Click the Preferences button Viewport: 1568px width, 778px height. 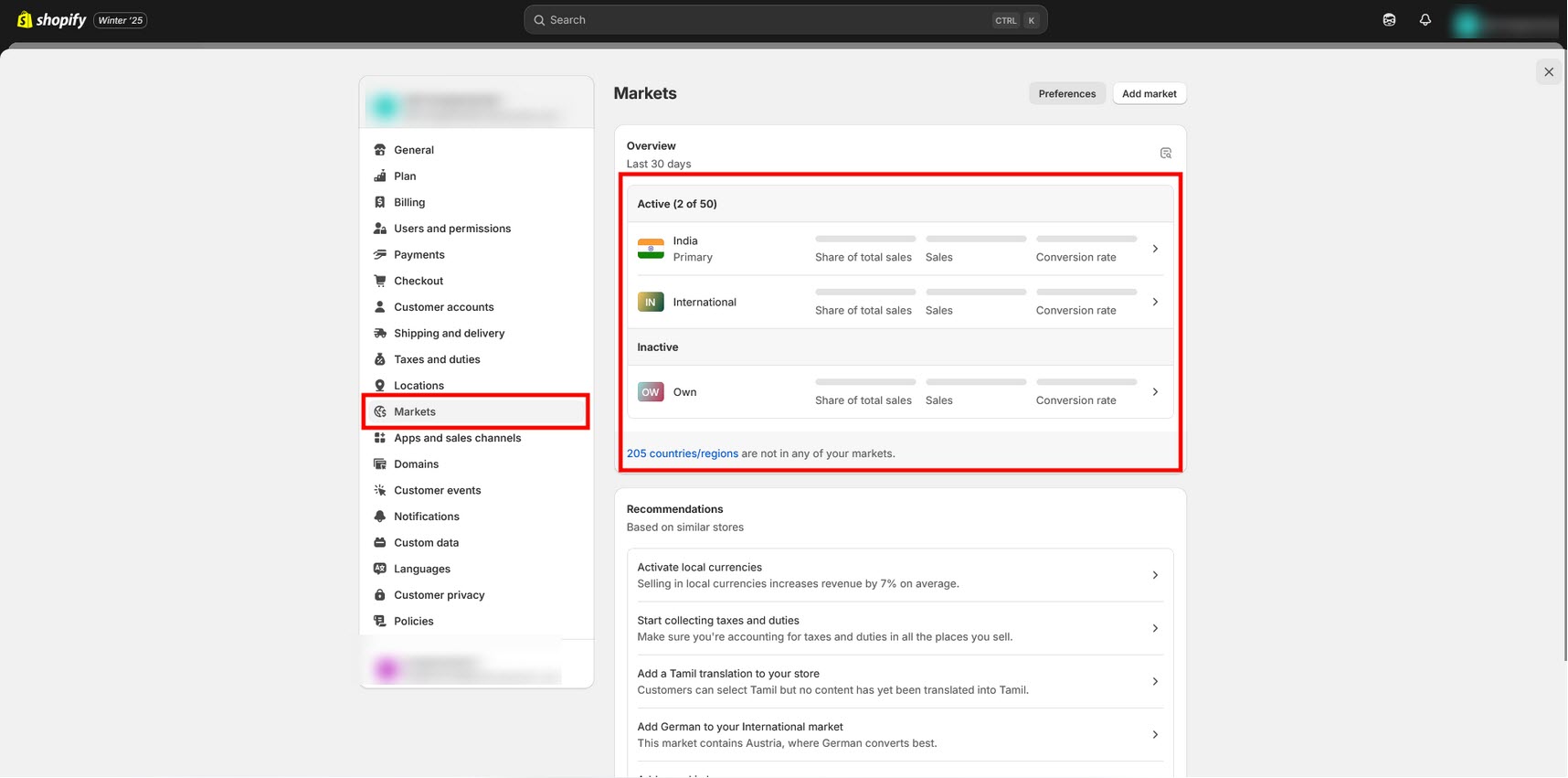point(1066,93)
